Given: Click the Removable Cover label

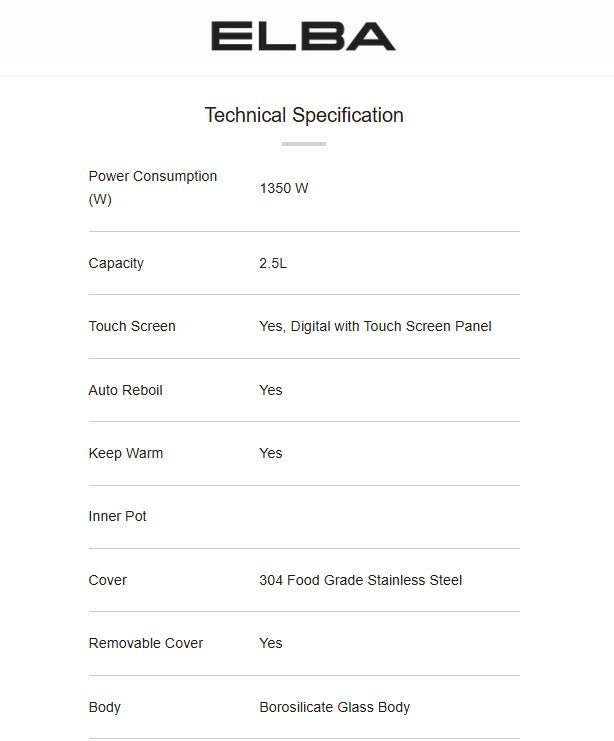Looking at the screenshot, I should tap(146, 643).
